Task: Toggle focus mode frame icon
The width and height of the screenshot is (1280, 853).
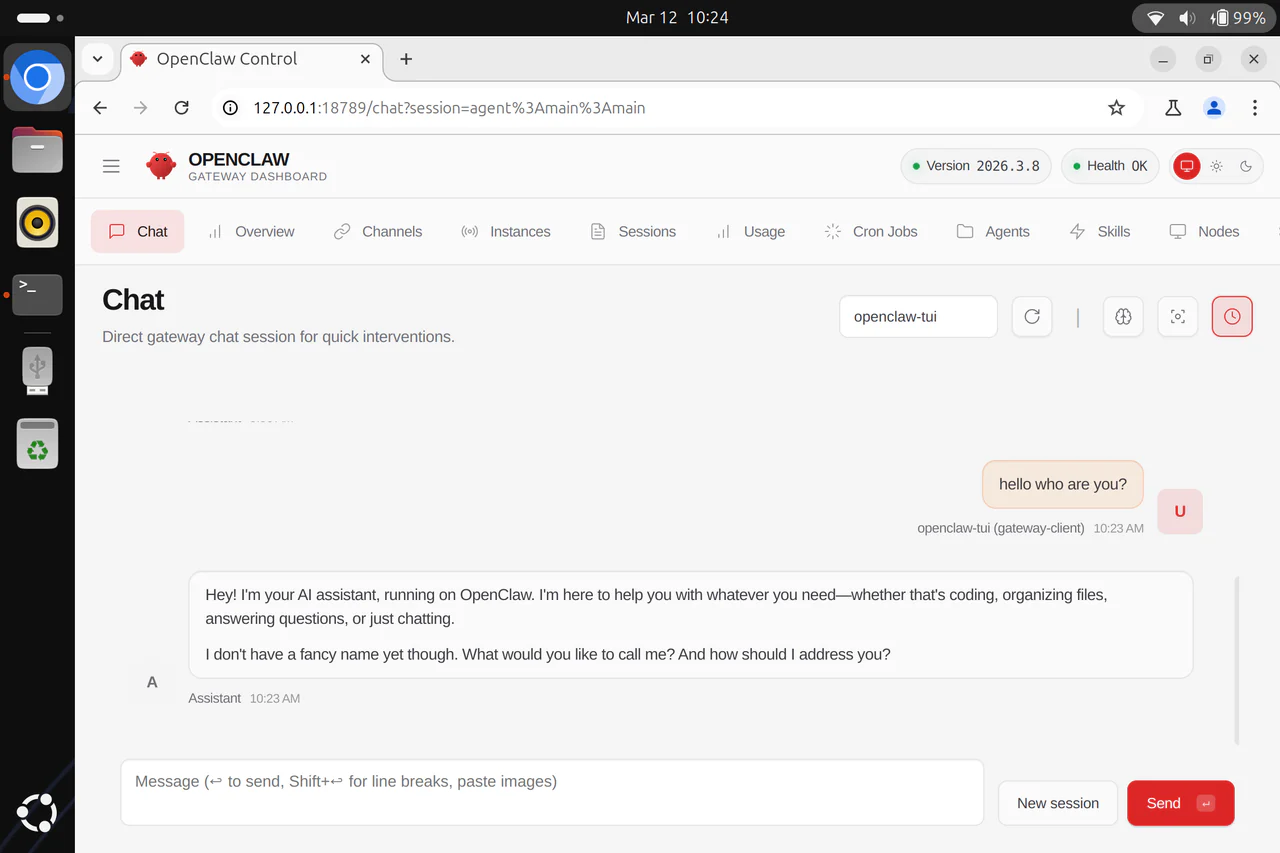Action: 1178,317
